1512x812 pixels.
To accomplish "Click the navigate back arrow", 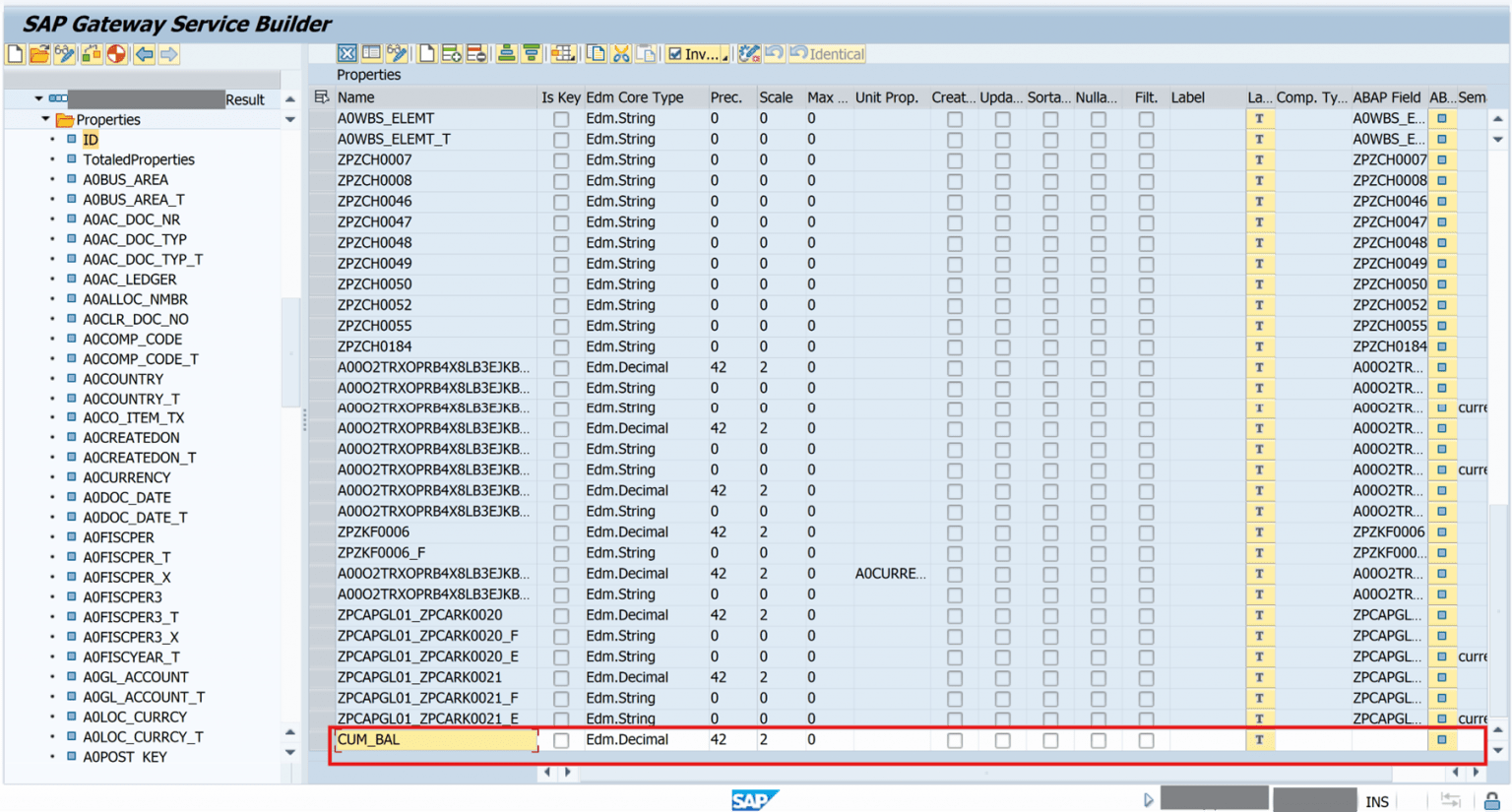I will (x=144, y=56).
